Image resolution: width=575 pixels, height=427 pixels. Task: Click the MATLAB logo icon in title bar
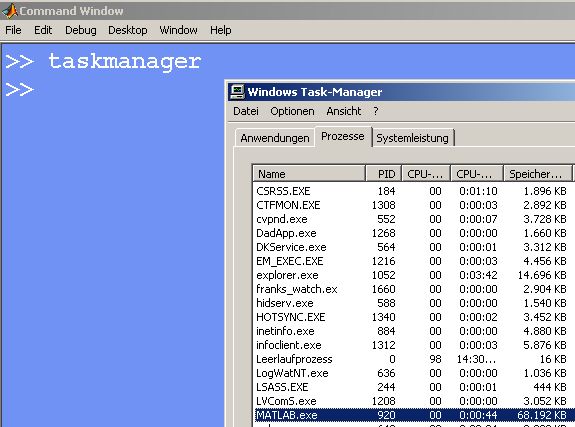[10, 11]
